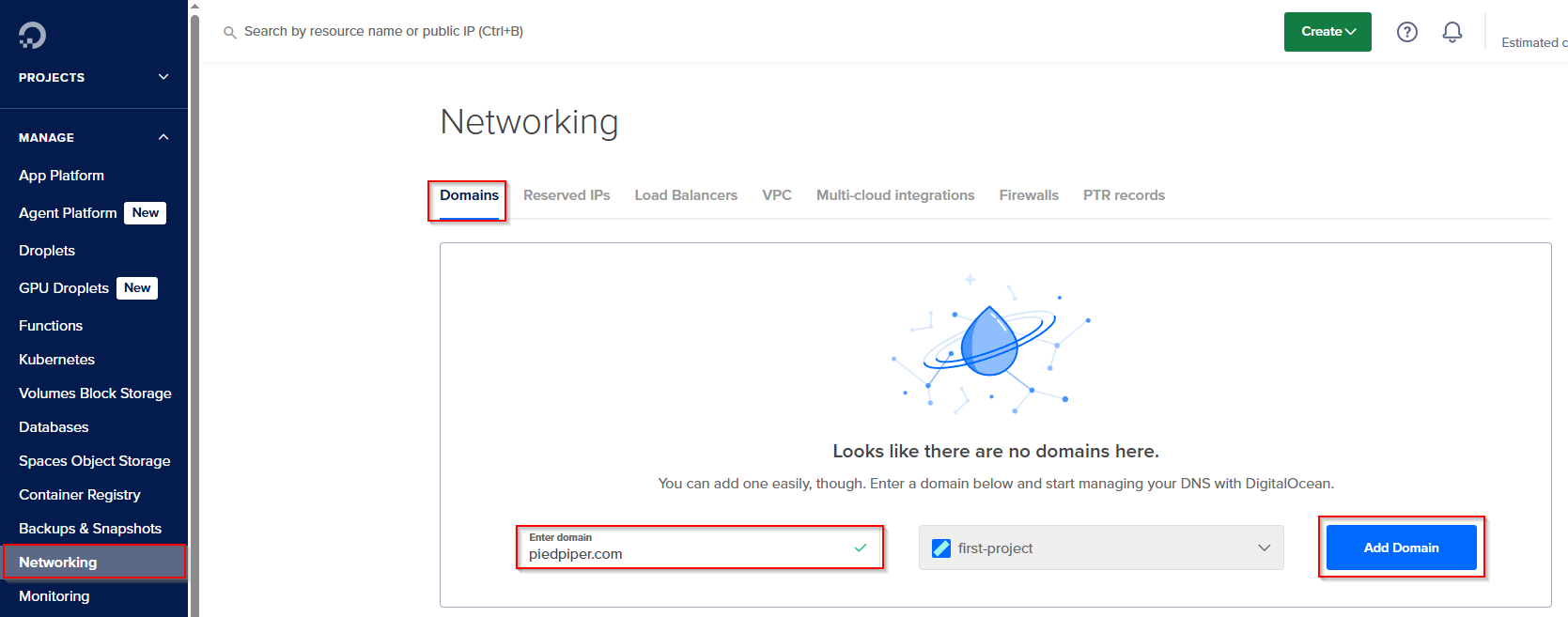Open the notifications bell icon

pyautogui.click(x=1452, y=32)
